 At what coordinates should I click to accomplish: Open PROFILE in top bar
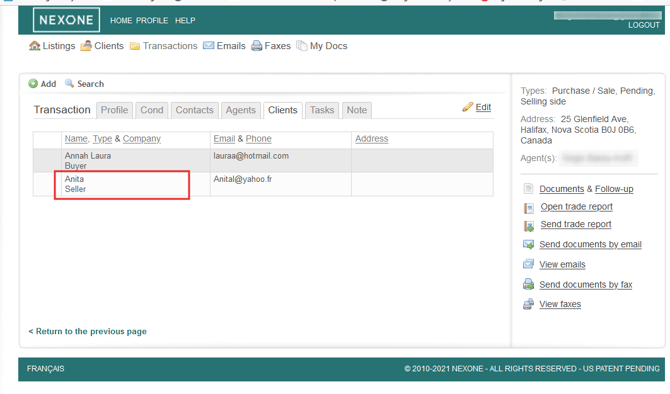(152, 21)
